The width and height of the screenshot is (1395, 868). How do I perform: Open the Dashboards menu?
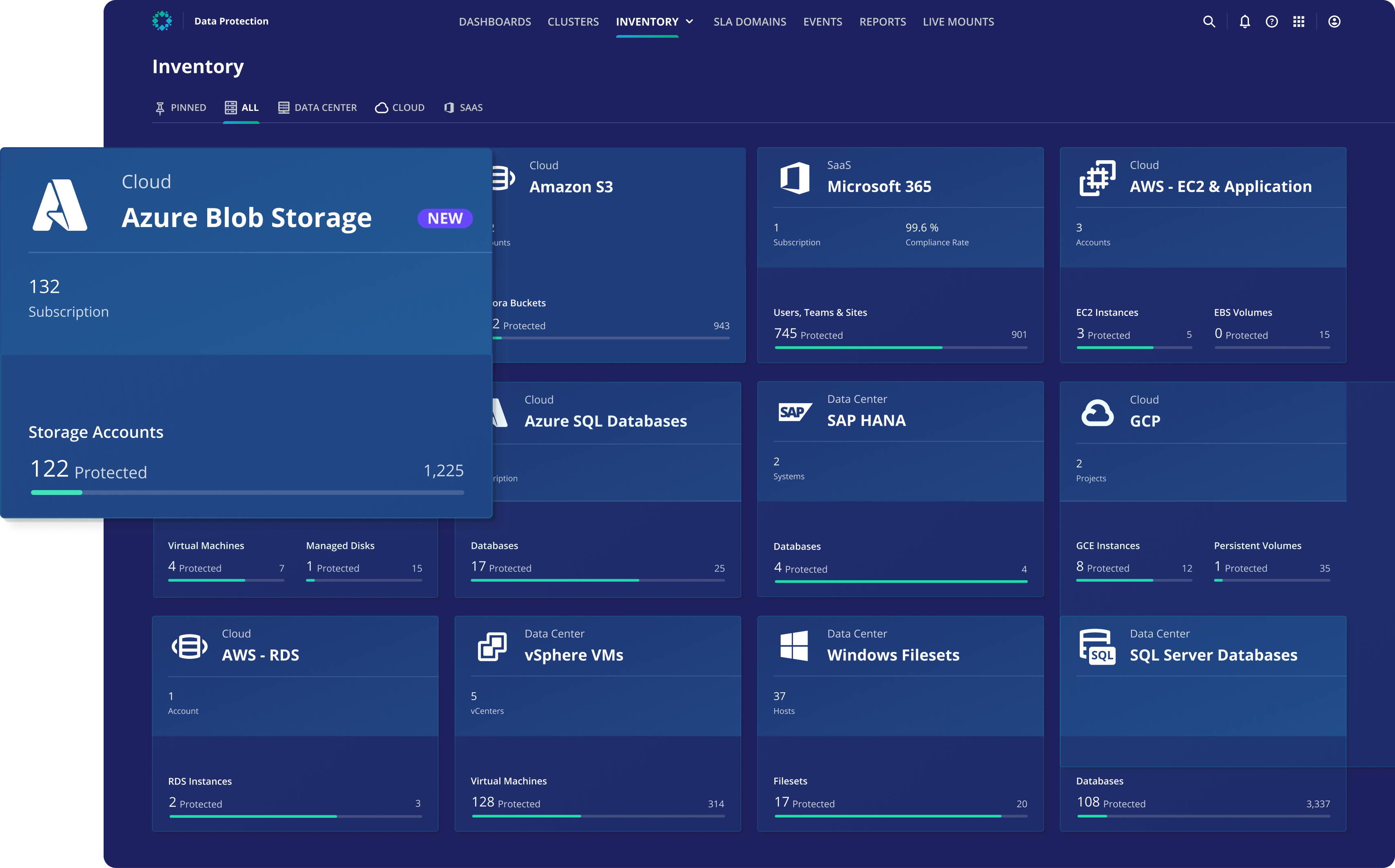495,22
